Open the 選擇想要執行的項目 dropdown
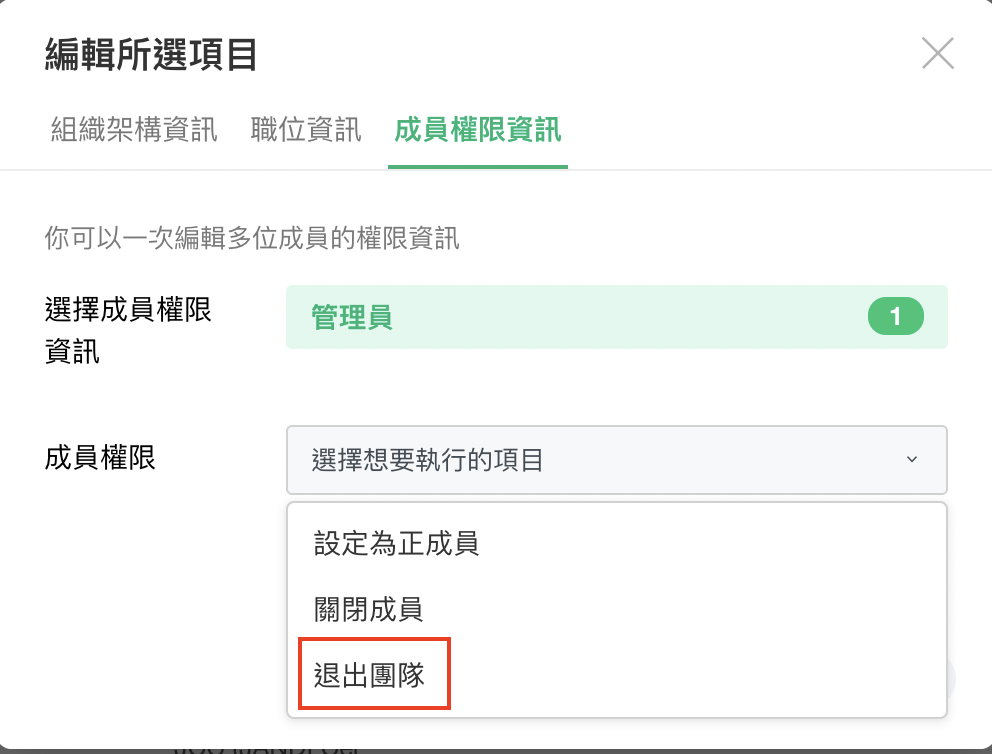Screen dimensions: 992x754 pyautogui.click(x=616, y=460)
